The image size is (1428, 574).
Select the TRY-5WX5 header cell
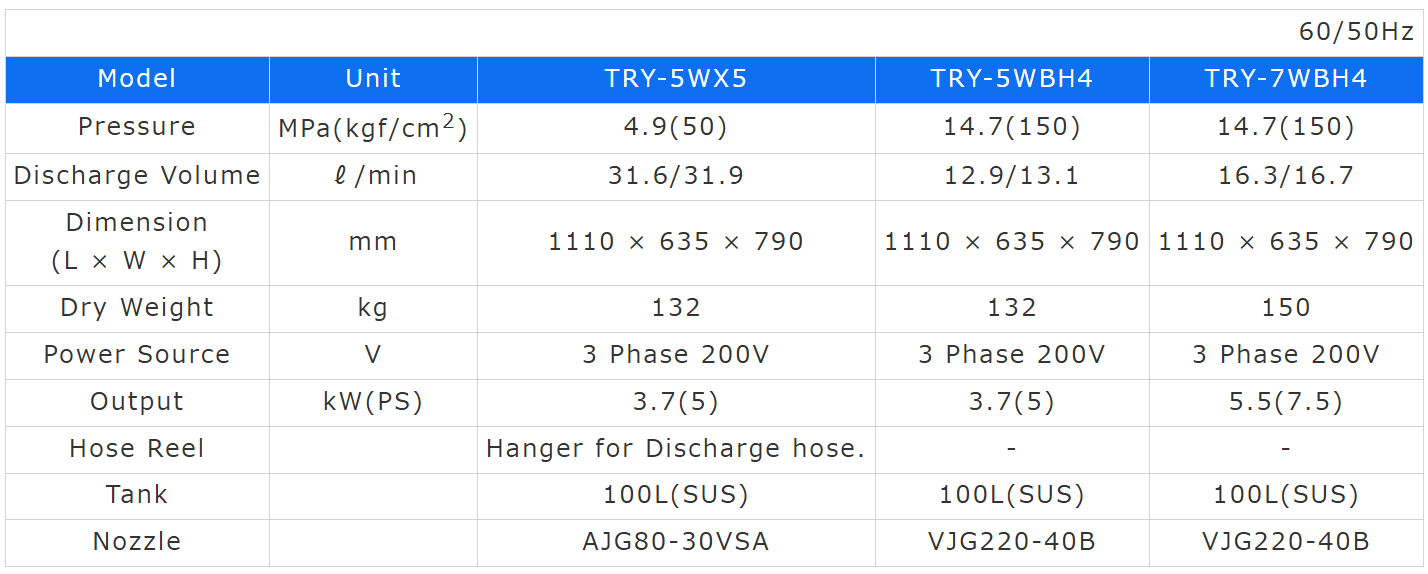(x=676, y=79)
